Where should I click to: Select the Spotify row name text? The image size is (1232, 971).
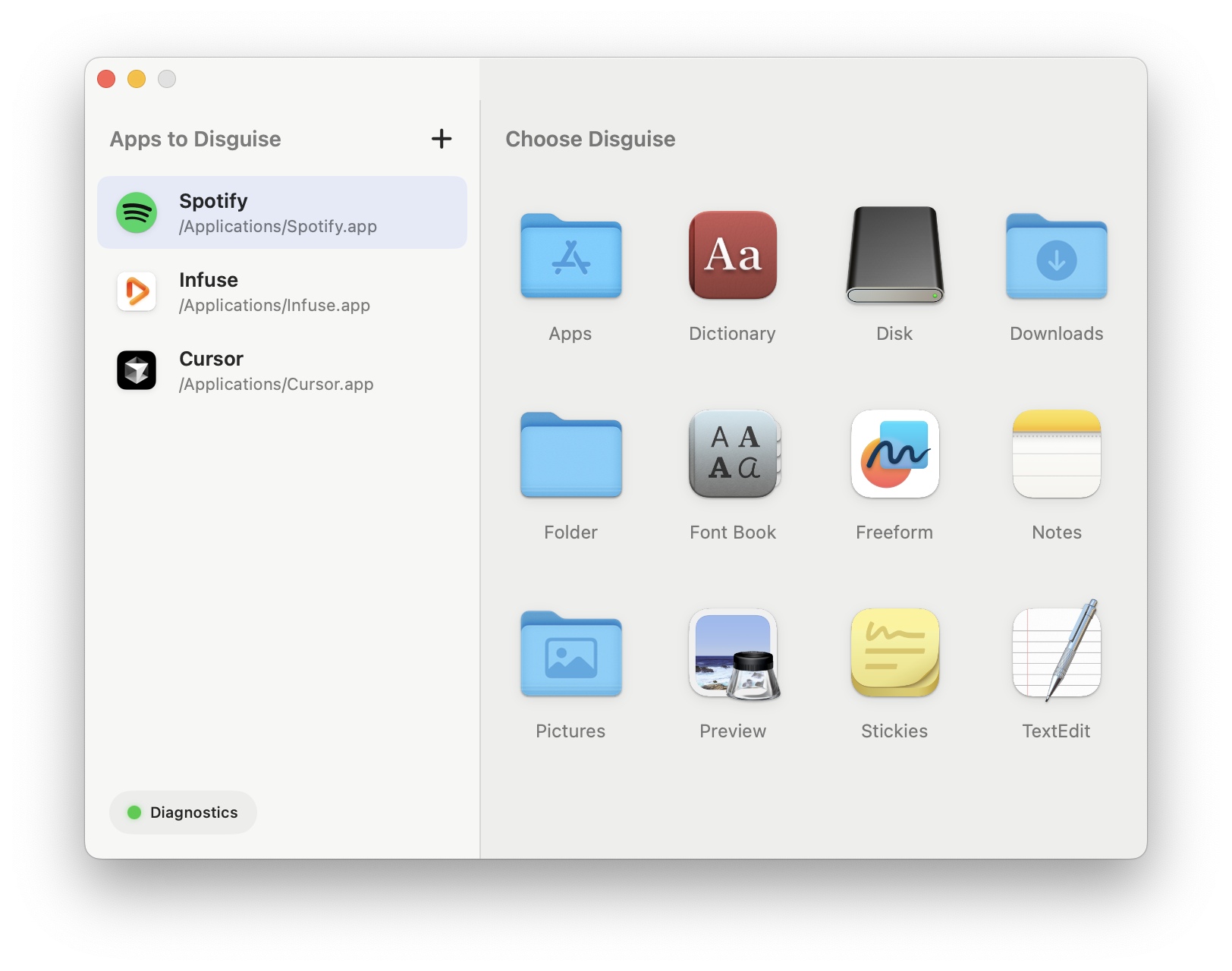click(x=213, y=201)
